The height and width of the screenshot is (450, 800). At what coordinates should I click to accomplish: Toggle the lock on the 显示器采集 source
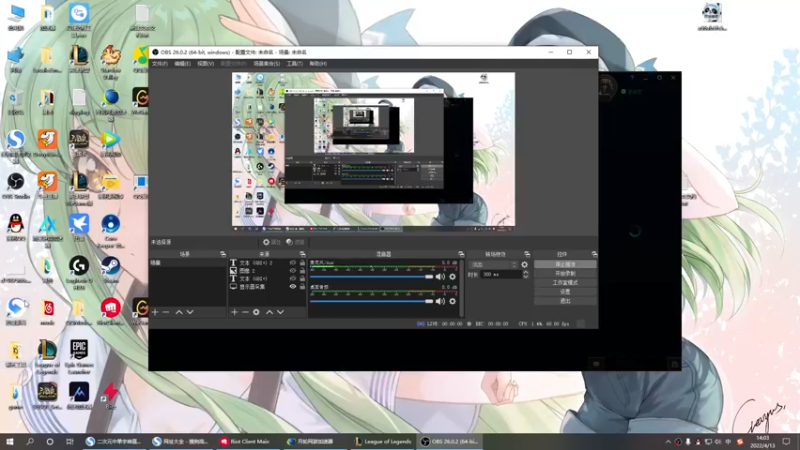302,287
